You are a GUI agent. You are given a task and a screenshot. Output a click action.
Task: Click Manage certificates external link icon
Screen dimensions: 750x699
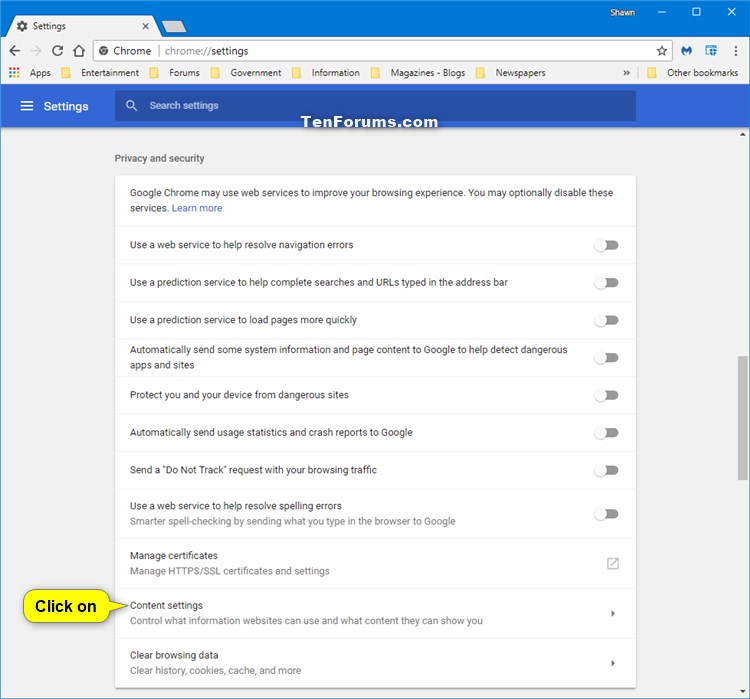[613, 563]
